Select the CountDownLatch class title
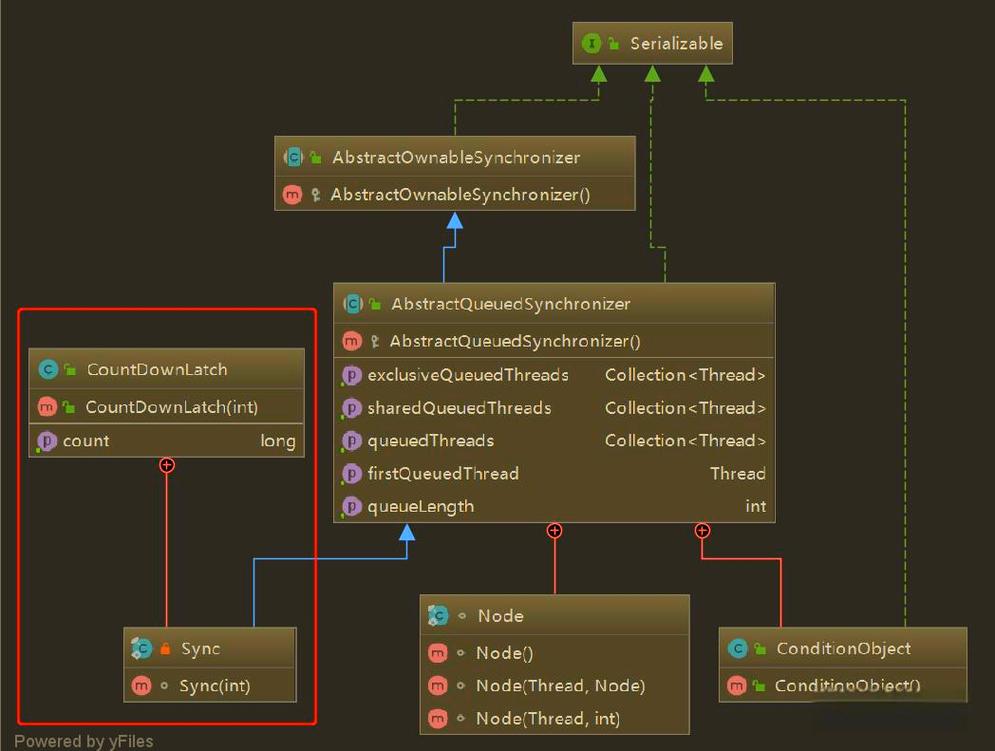 point(157,369)
